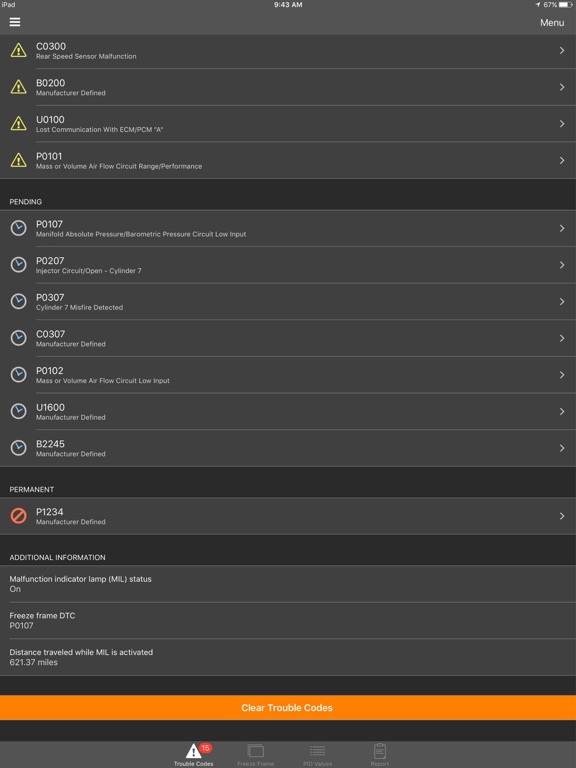Image resolution: width=576 pixels, height=768 pixels.
Task: Open the Report clipboard icon
Action: 380,751
